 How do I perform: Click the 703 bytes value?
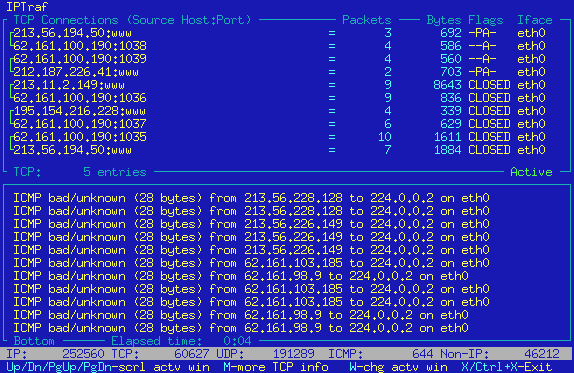(x=451, y=72)
